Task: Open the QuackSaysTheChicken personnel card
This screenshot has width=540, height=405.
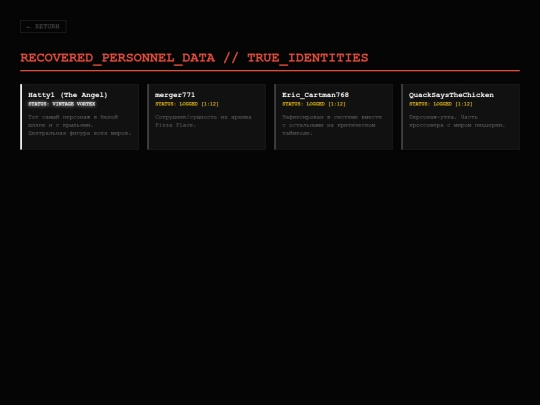Action: point(460,117)
